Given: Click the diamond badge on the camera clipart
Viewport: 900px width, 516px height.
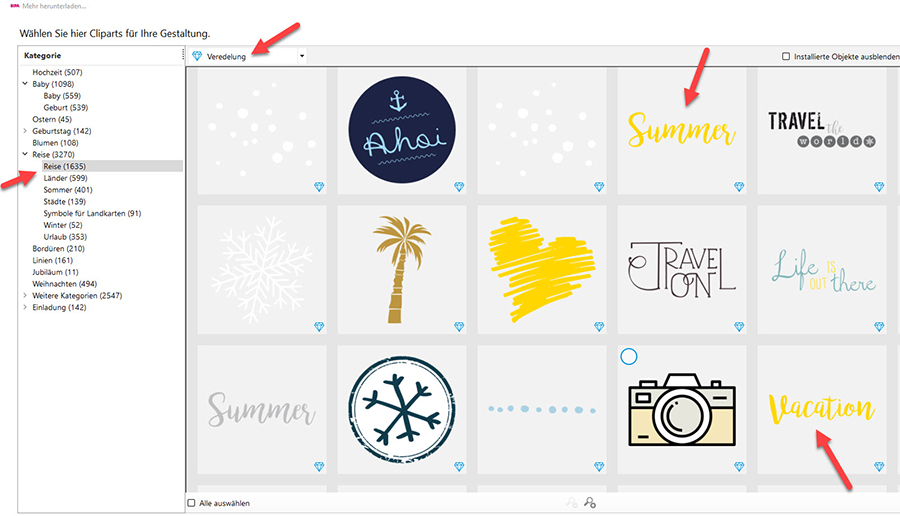Looking at the screenshot, I should [739, 467].
